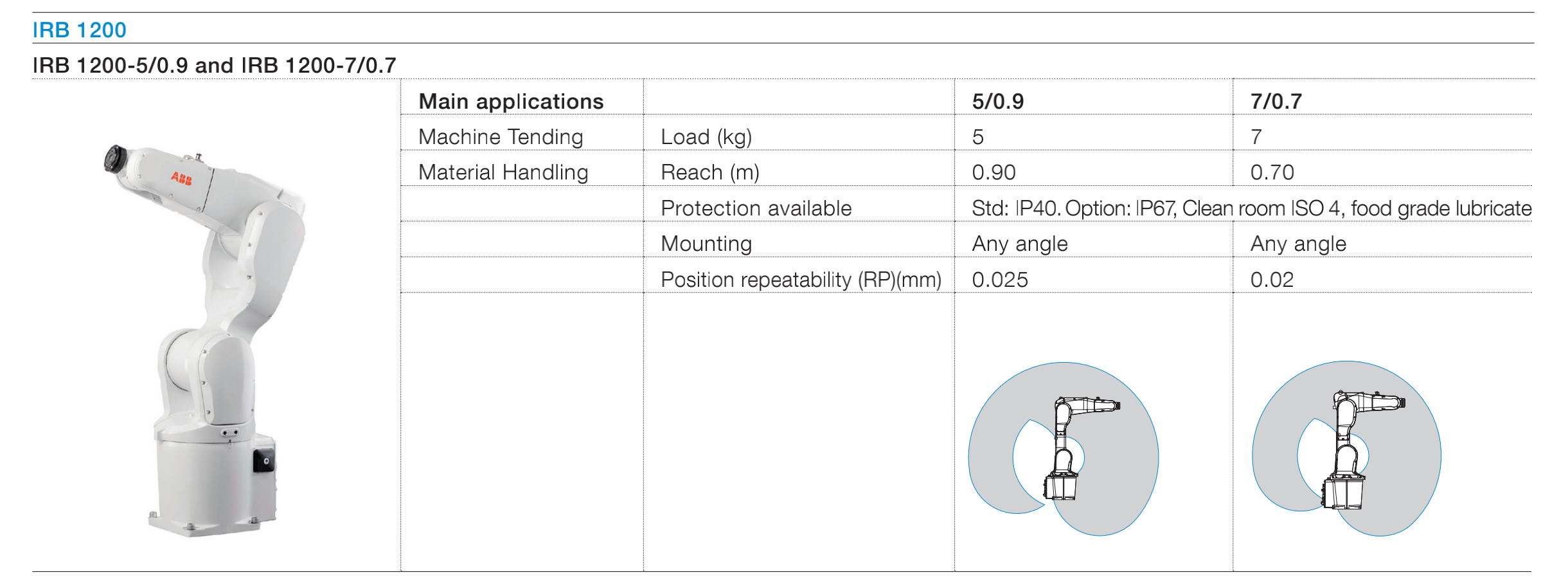Click the IRB 1200 blue heading
This screenshot has height=584, width=1568.
79,30
